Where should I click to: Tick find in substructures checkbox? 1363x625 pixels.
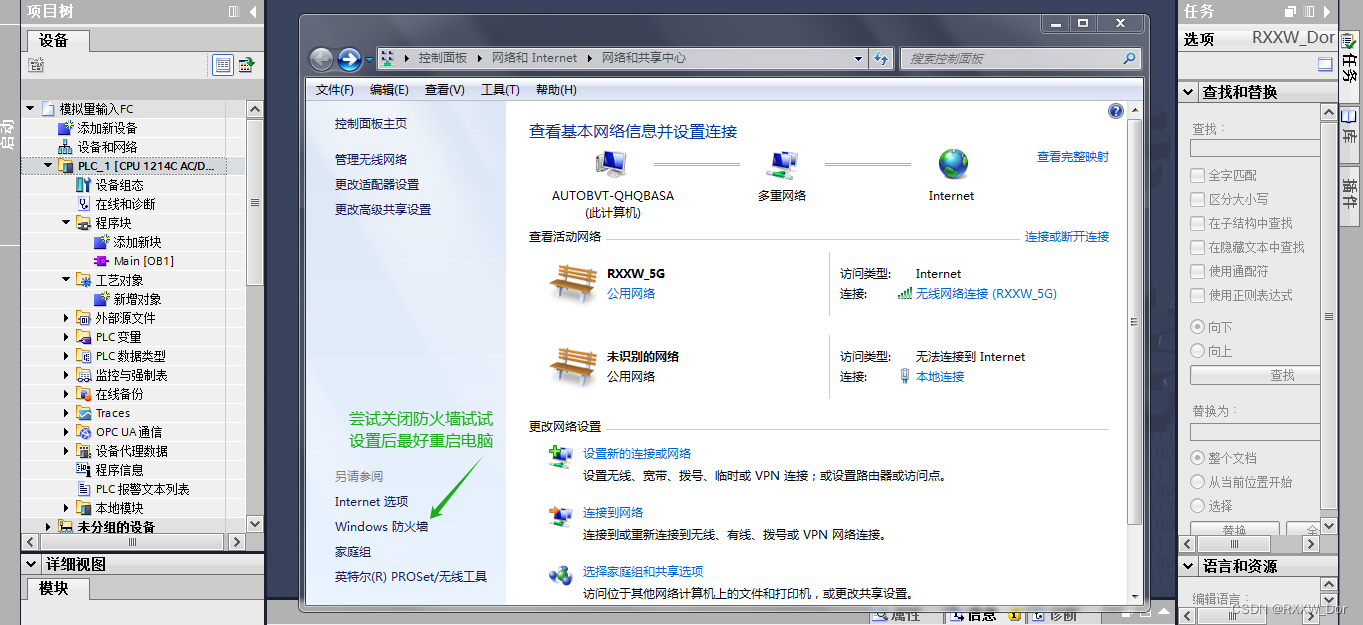1197,223
